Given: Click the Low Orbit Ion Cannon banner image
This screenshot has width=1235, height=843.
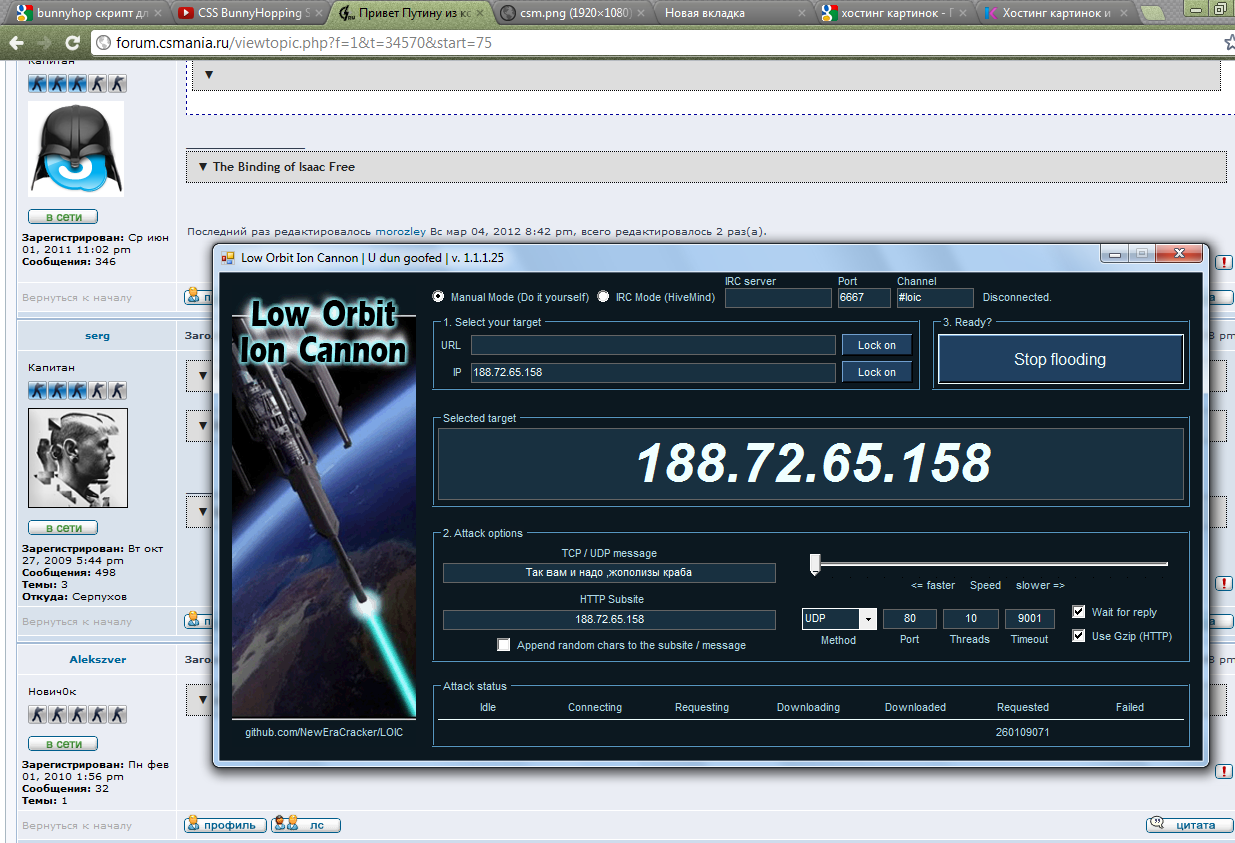Looking at the screenshot, I should coord(324,503).
